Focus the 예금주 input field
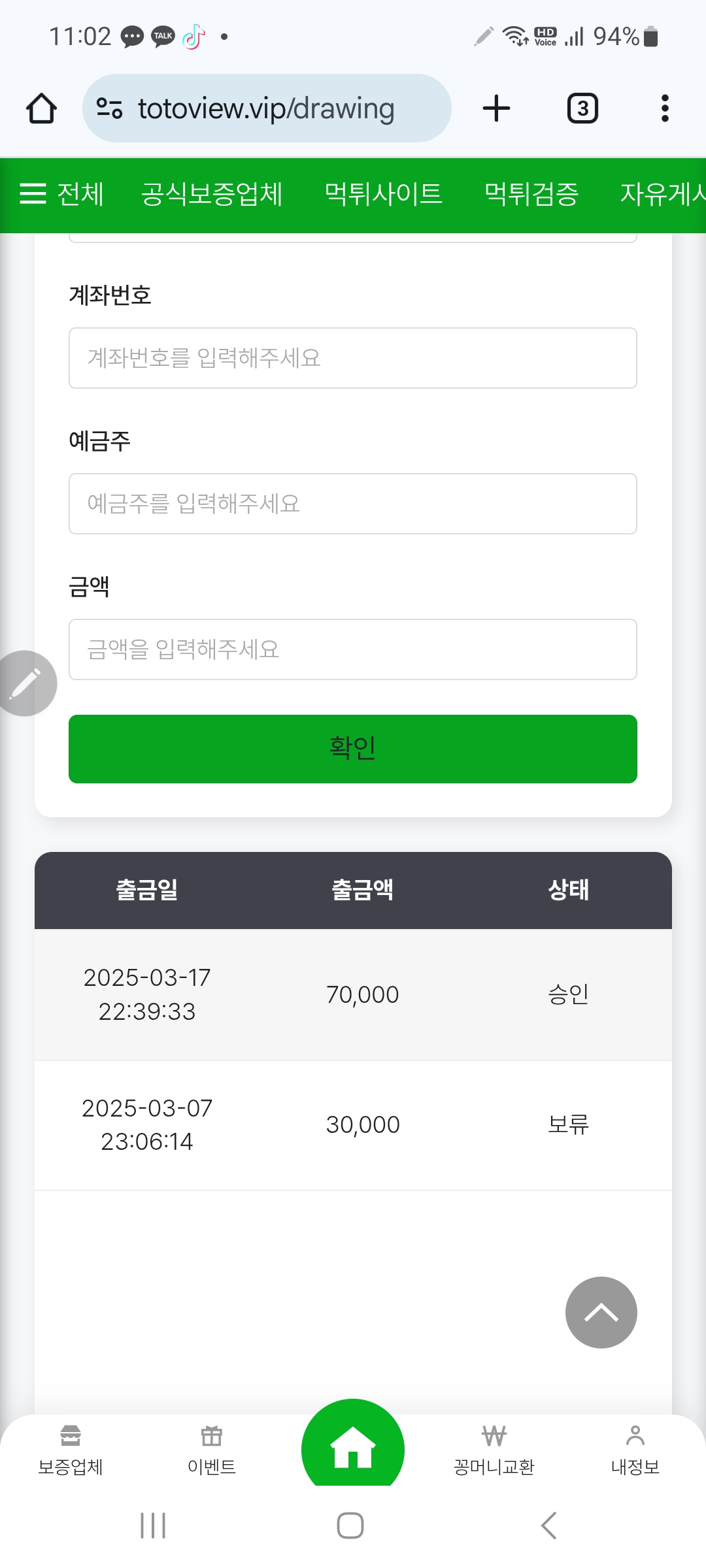 pos(353,504)
